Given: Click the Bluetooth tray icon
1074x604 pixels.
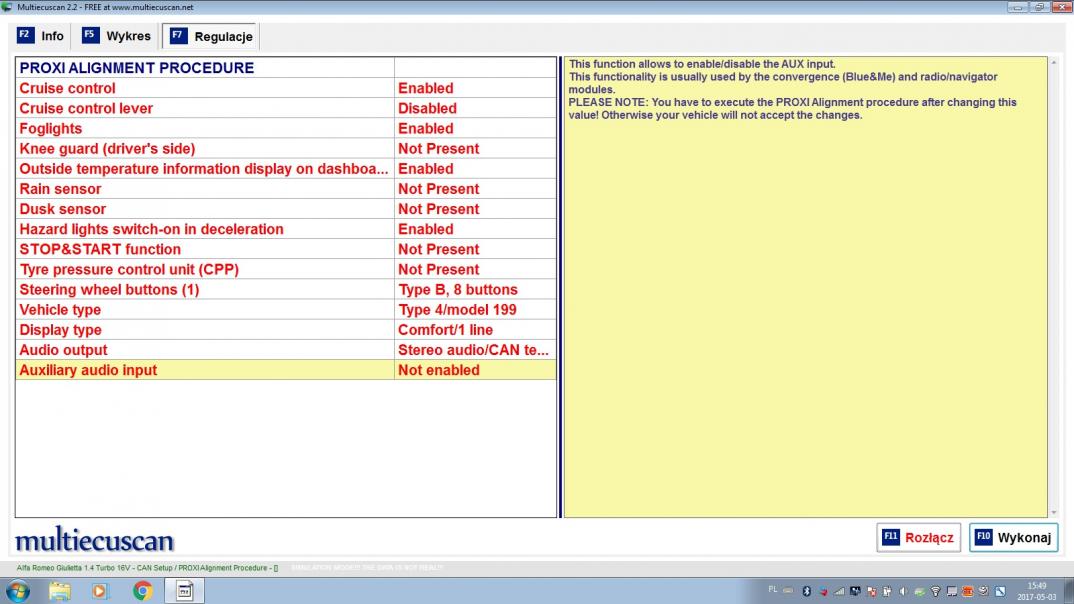Looking at the screenshot, I should click(x=807, y=591).
